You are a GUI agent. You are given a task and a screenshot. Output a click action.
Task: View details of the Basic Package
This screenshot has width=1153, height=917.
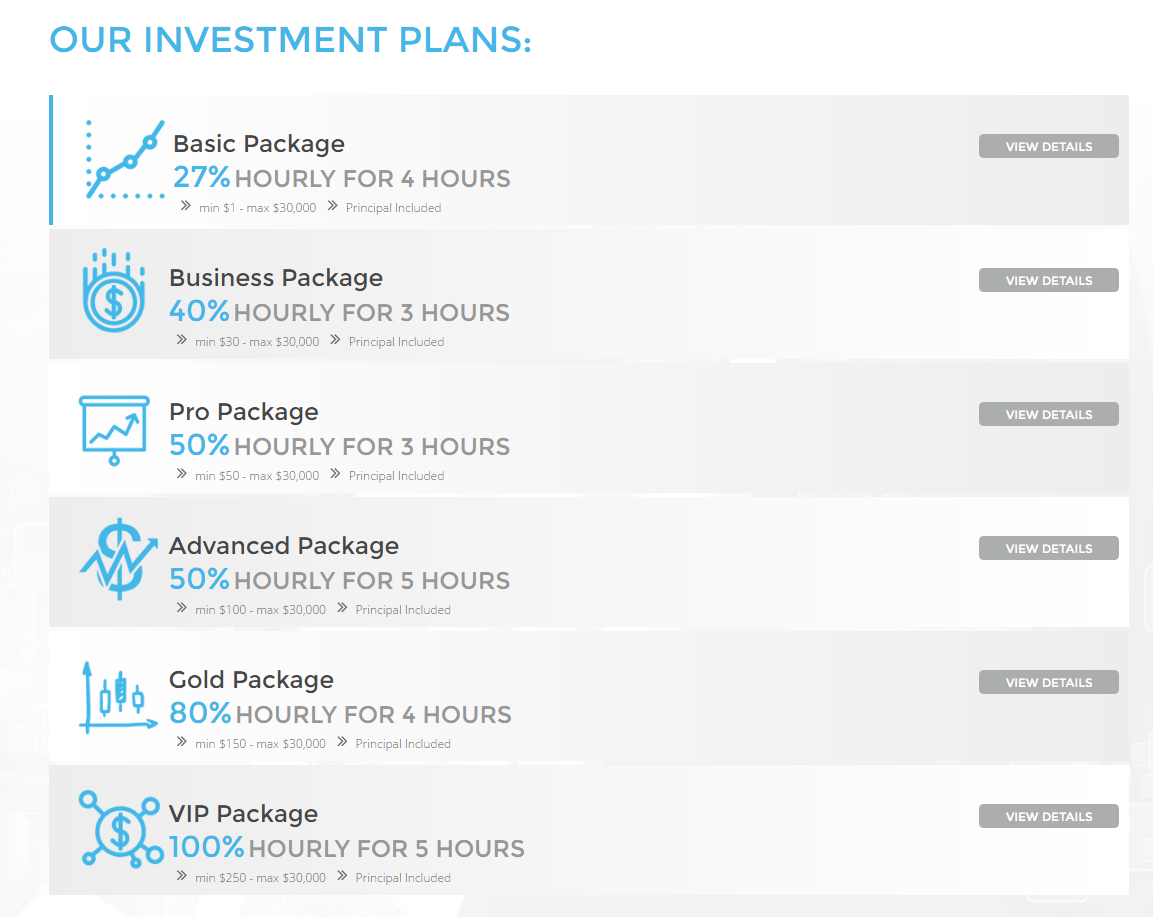tap(1048, 147)
